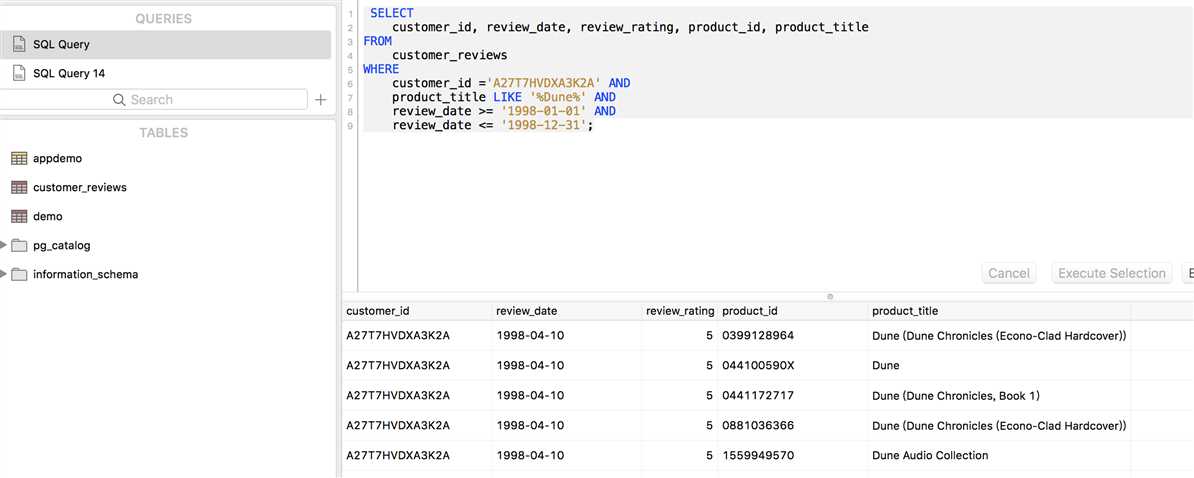
Task: Click the SQL Query file icon
Action: (x=19, y=45)
